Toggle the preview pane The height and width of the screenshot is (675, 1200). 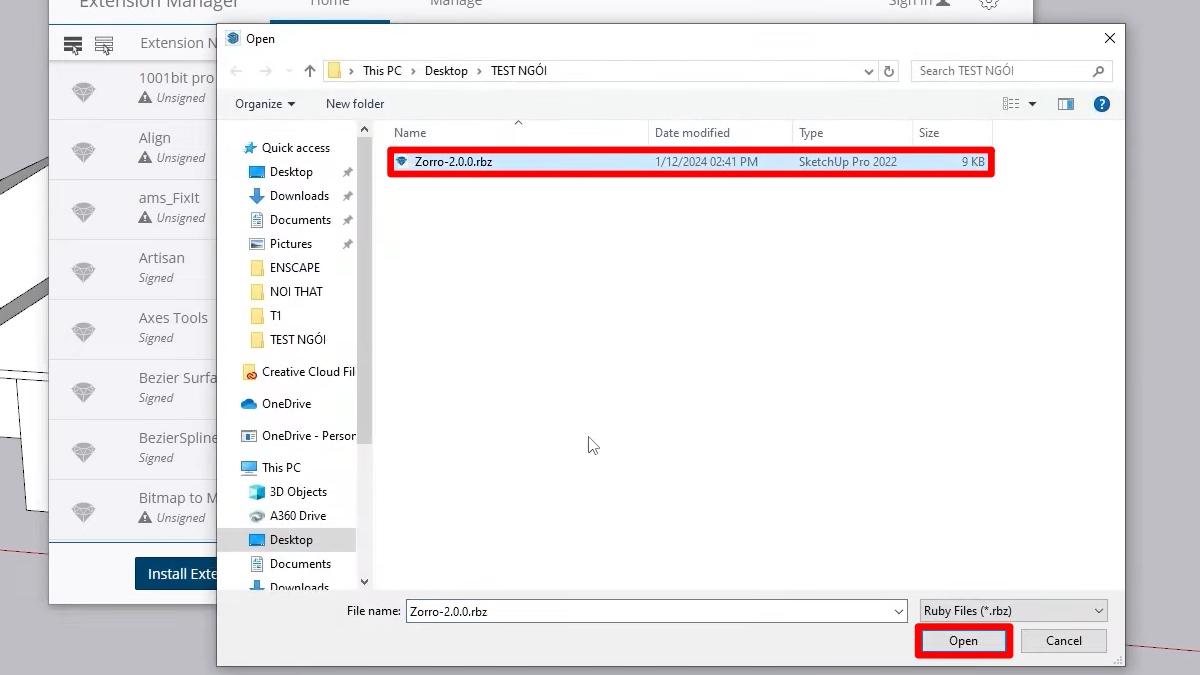coord(1066,104)
